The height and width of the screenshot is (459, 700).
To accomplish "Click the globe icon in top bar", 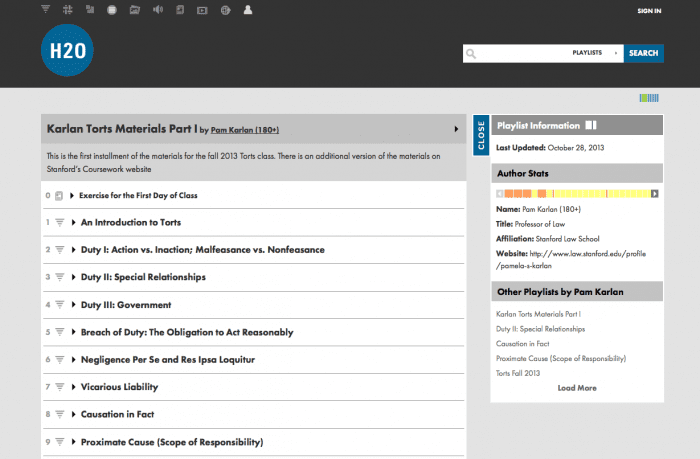I will (x=225, y=10).
